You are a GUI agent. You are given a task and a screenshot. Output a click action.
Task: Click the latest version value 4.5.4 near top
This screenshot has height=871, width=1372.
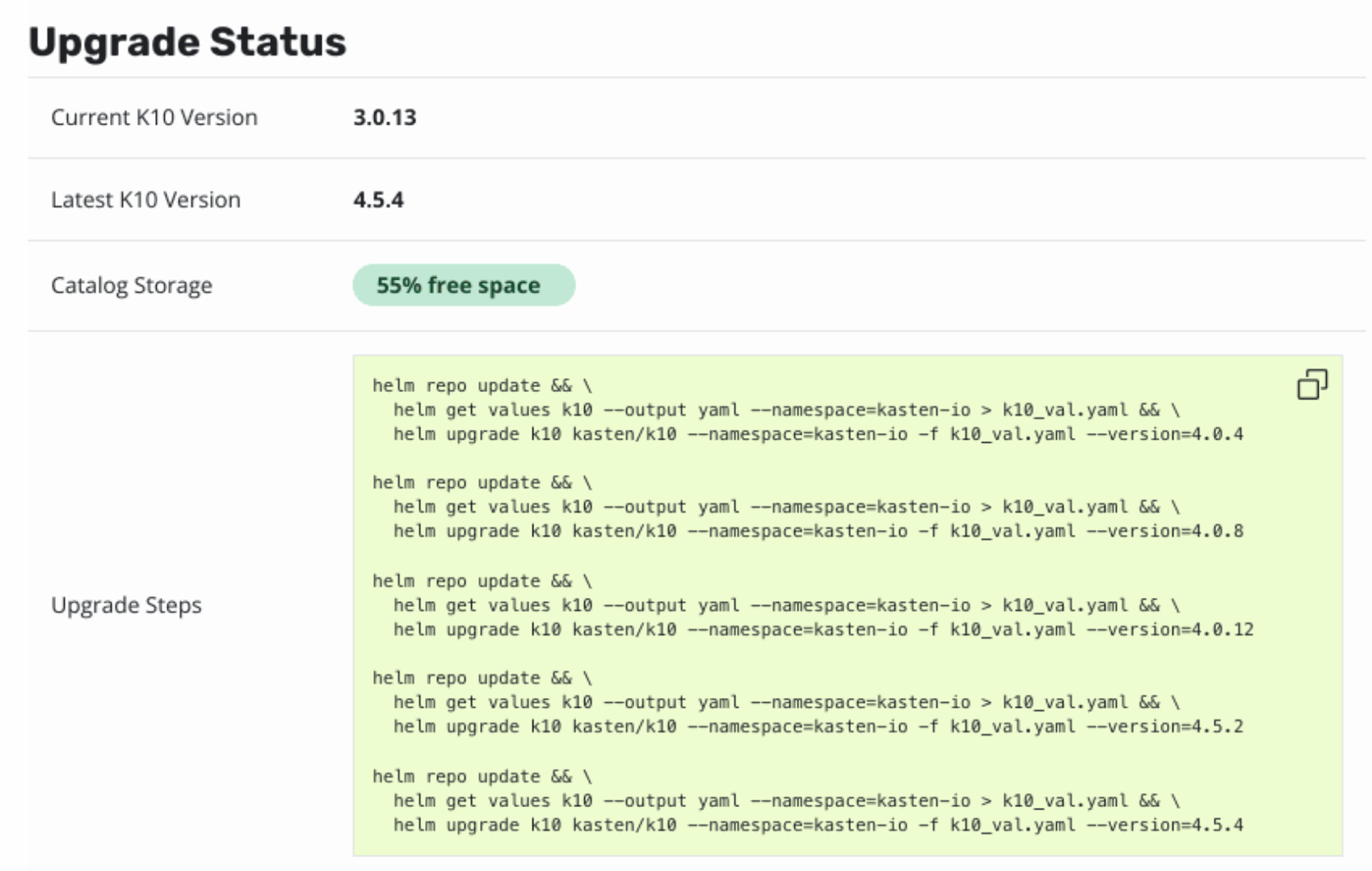[378, 199]
